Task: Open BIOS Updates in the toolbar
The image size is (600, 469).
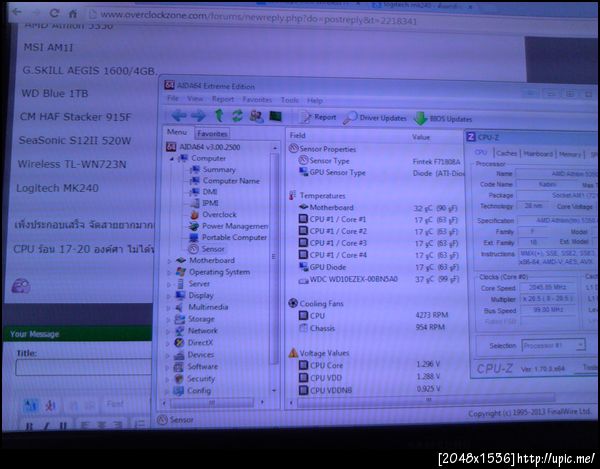Action: [443, 119]
